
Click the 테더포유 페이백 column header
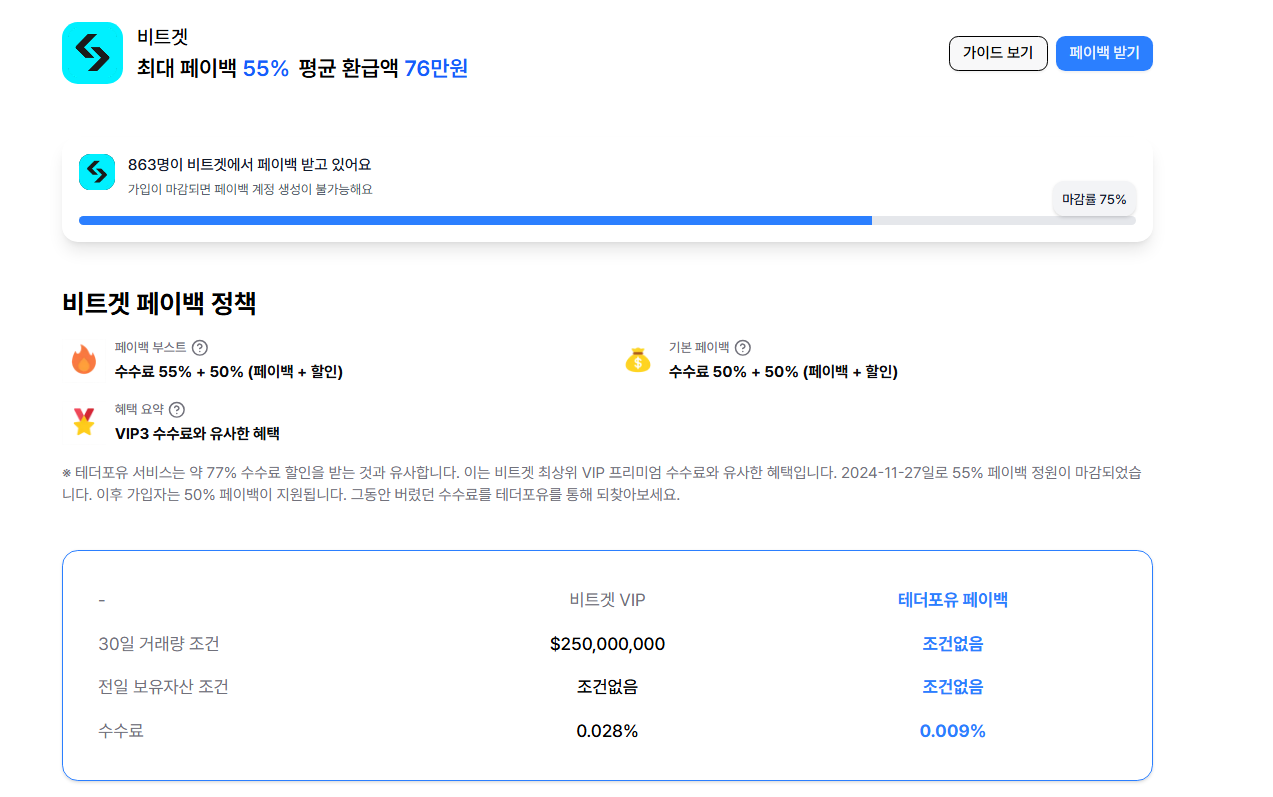tap(953, 600)
